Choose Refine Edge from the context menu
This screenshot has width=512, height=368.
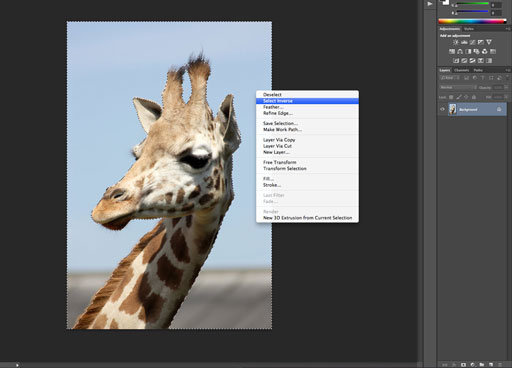(x=278, y=113)
